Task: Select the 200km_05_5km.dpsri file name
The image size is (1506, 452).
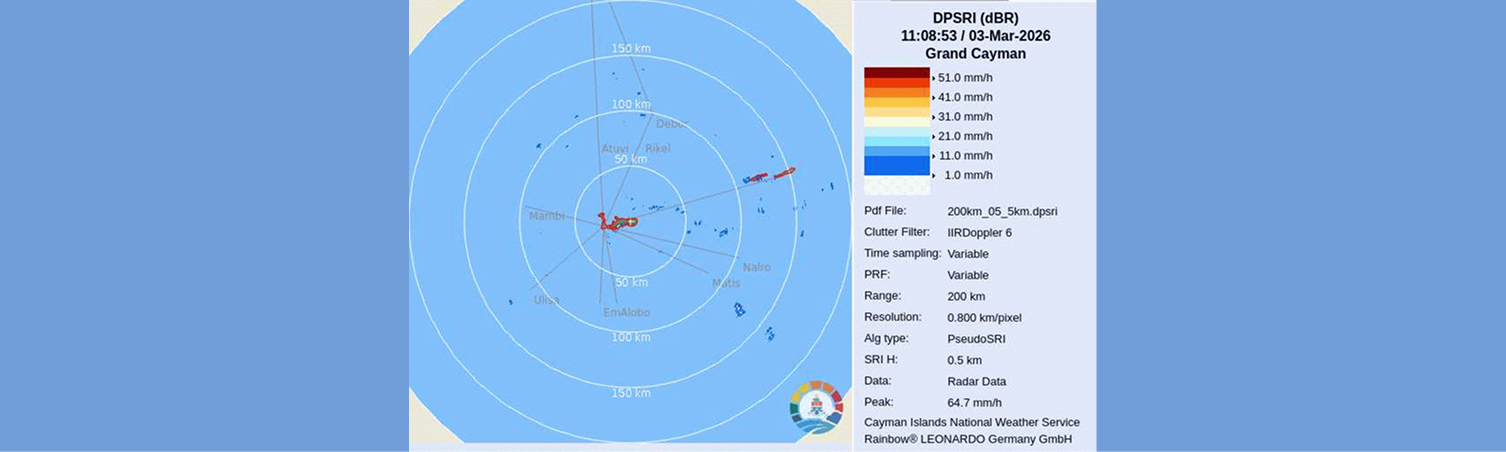Action: 1002,211
